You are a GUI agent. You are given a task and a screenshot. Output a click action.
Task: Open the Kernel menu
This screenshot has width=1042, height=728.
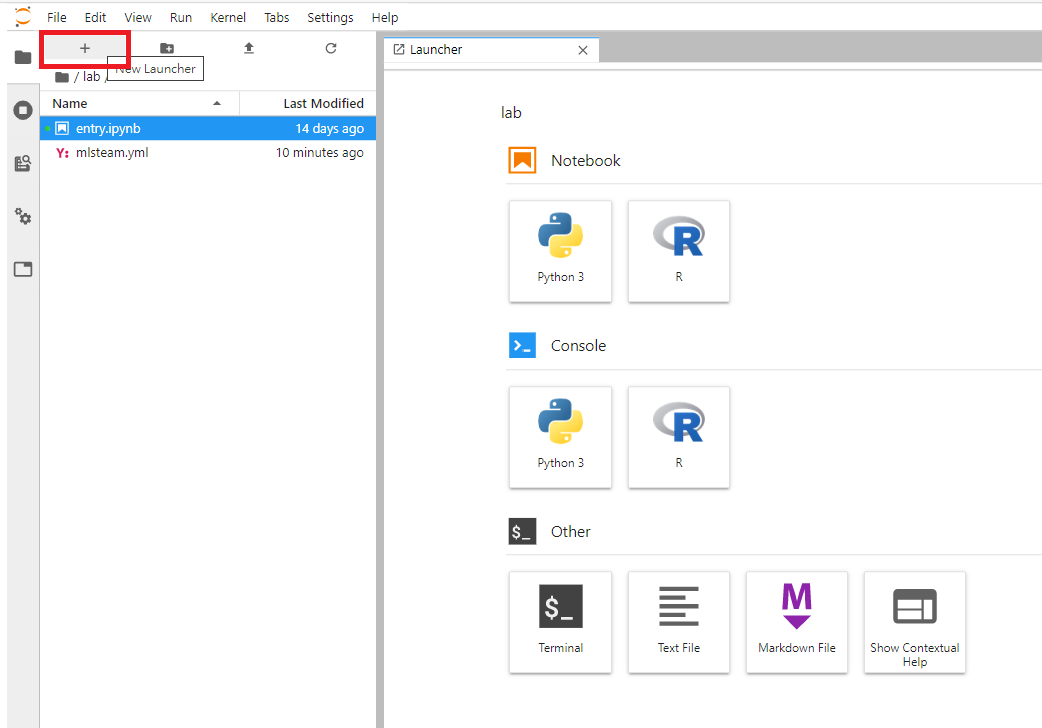point(228,17)
